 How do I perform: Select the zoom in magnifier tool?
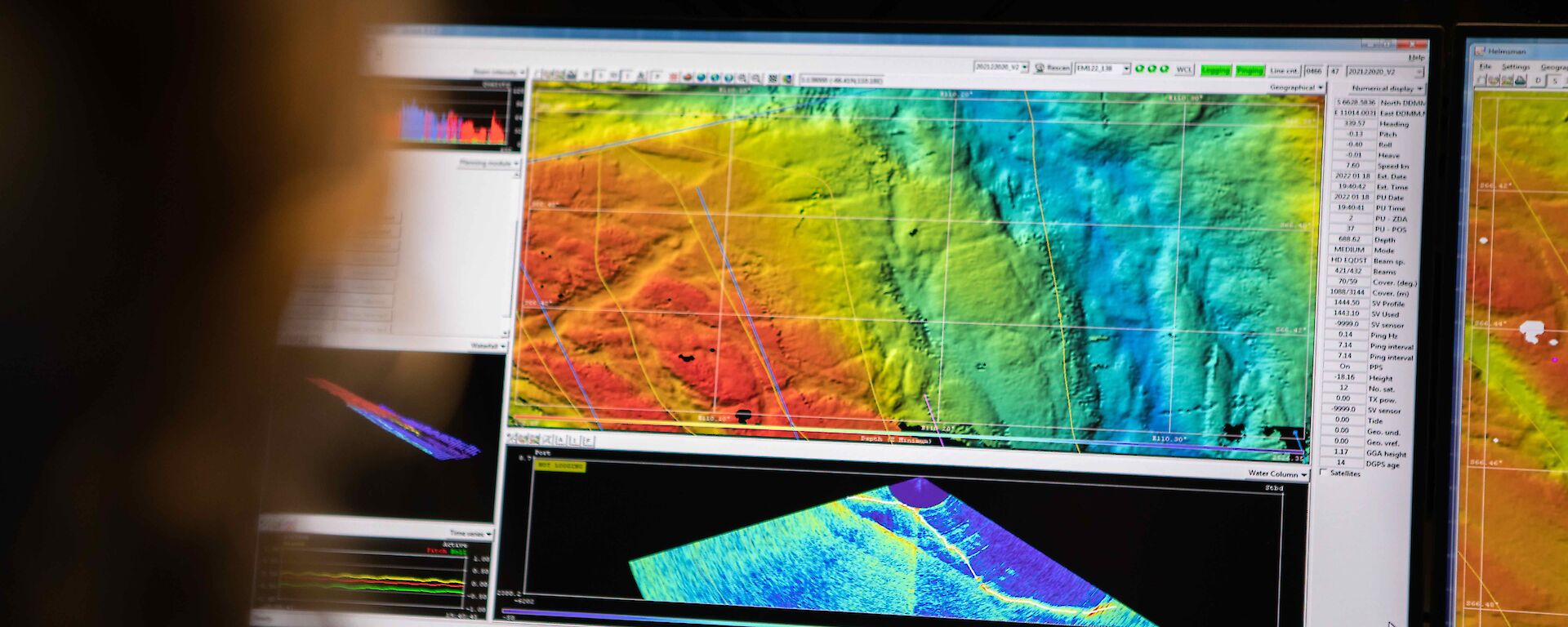[x=742, y=79]
